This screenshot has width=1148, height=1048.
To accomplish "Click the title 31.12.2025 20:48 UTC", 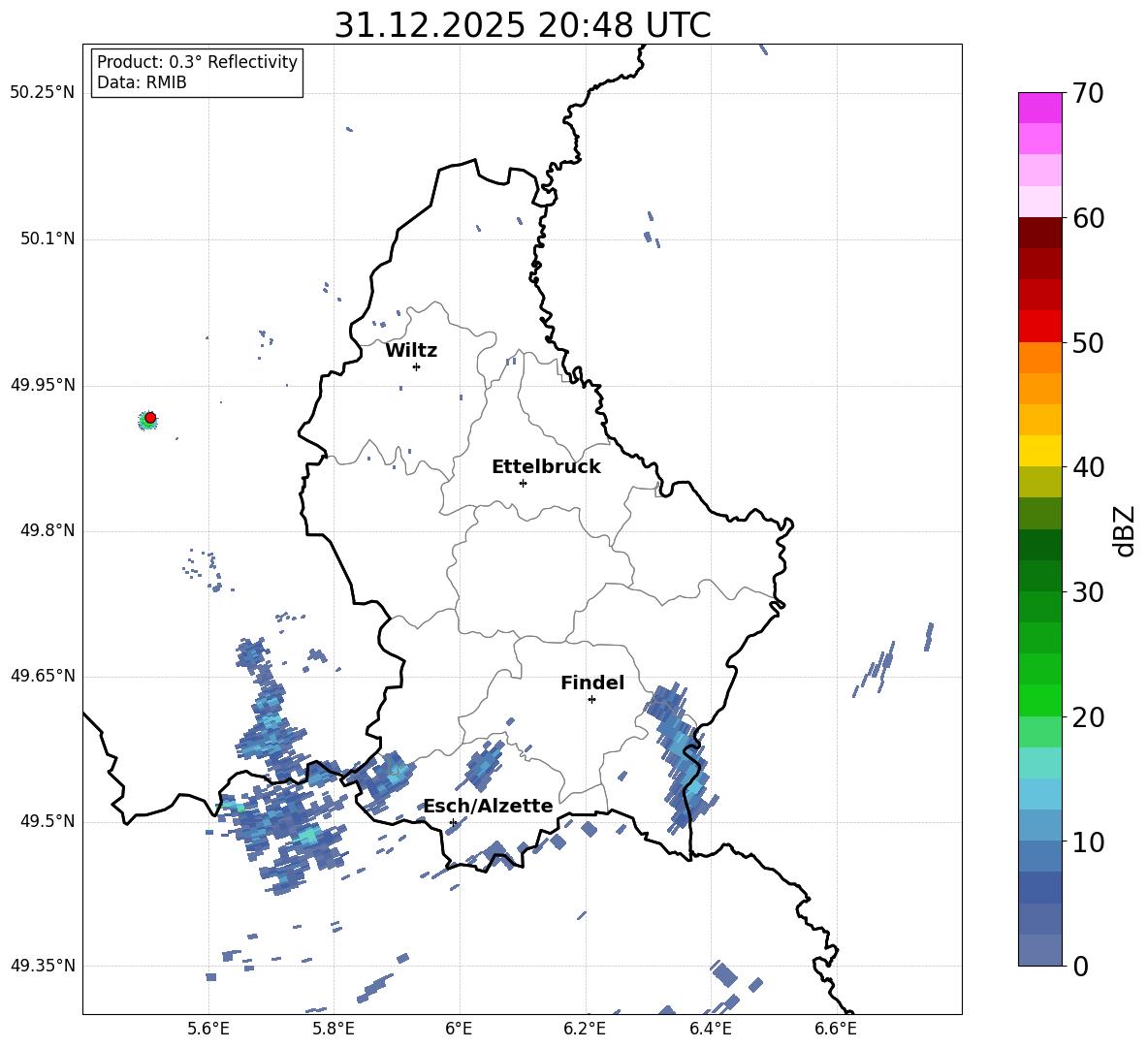I will 522,25.
